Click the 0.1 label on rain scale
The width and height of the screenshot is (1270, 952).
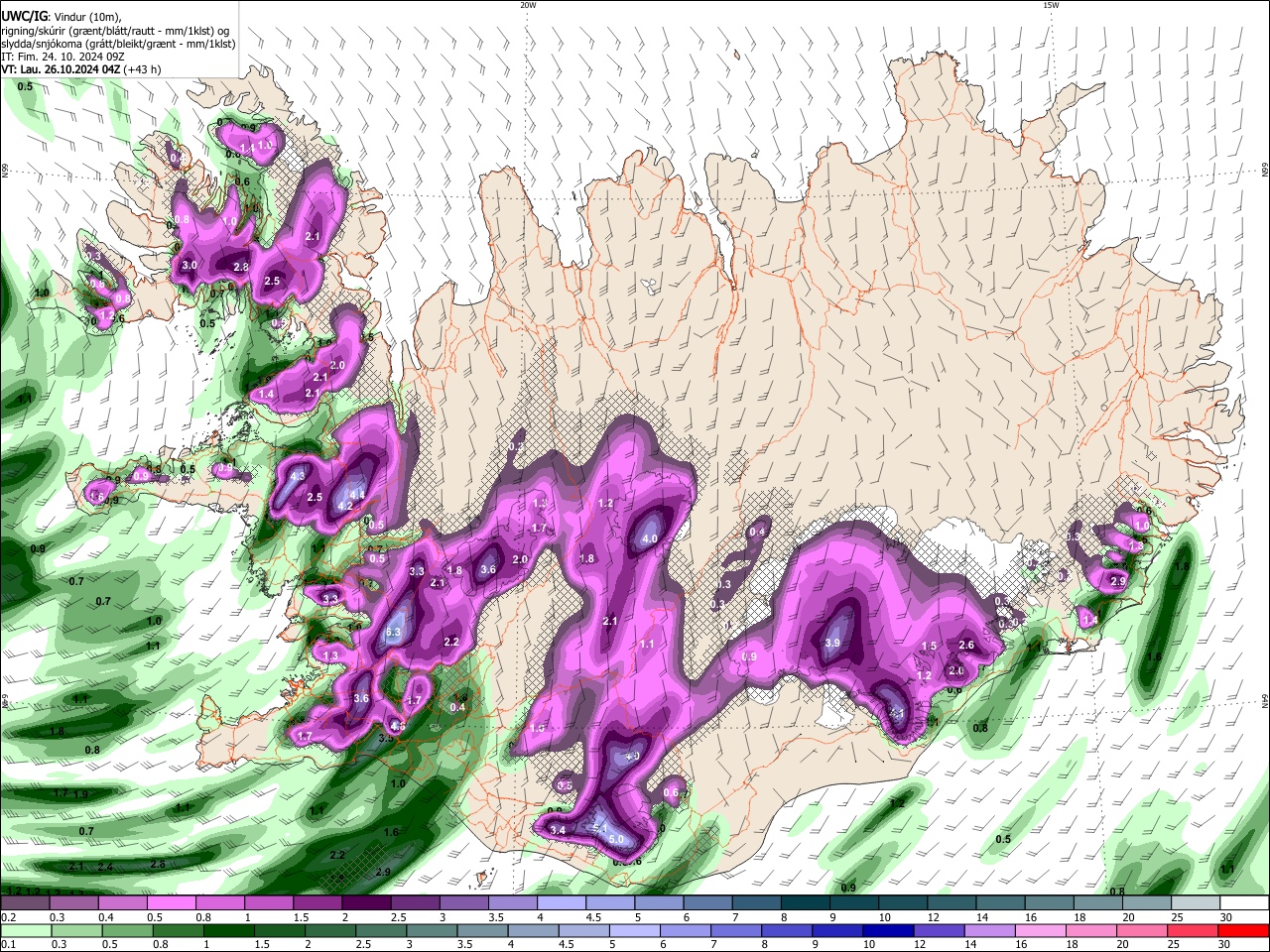click(7, 944)
